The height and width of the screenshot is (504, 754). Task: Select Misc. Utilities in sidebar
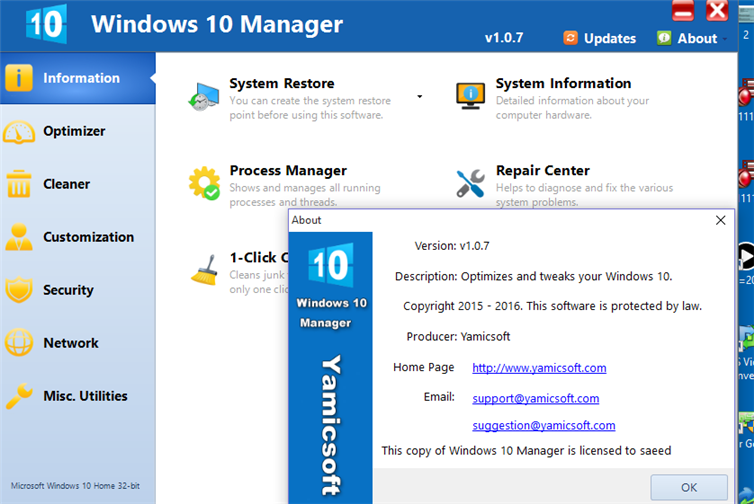coord(85,396)
